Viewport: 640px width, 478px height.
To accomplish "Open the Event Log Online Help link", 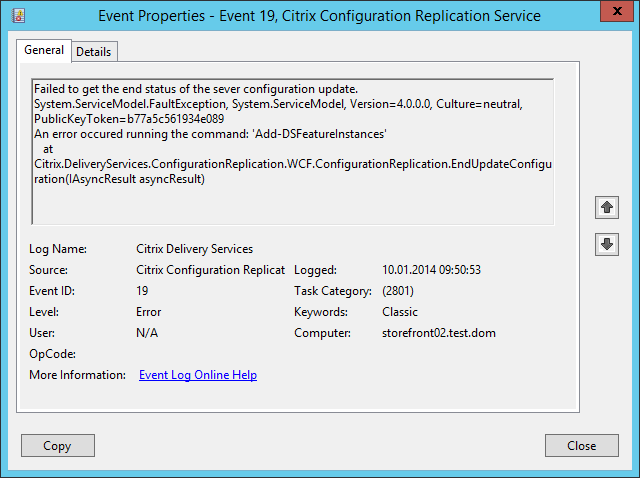I will pyautogui.click(x=197, y=375).
